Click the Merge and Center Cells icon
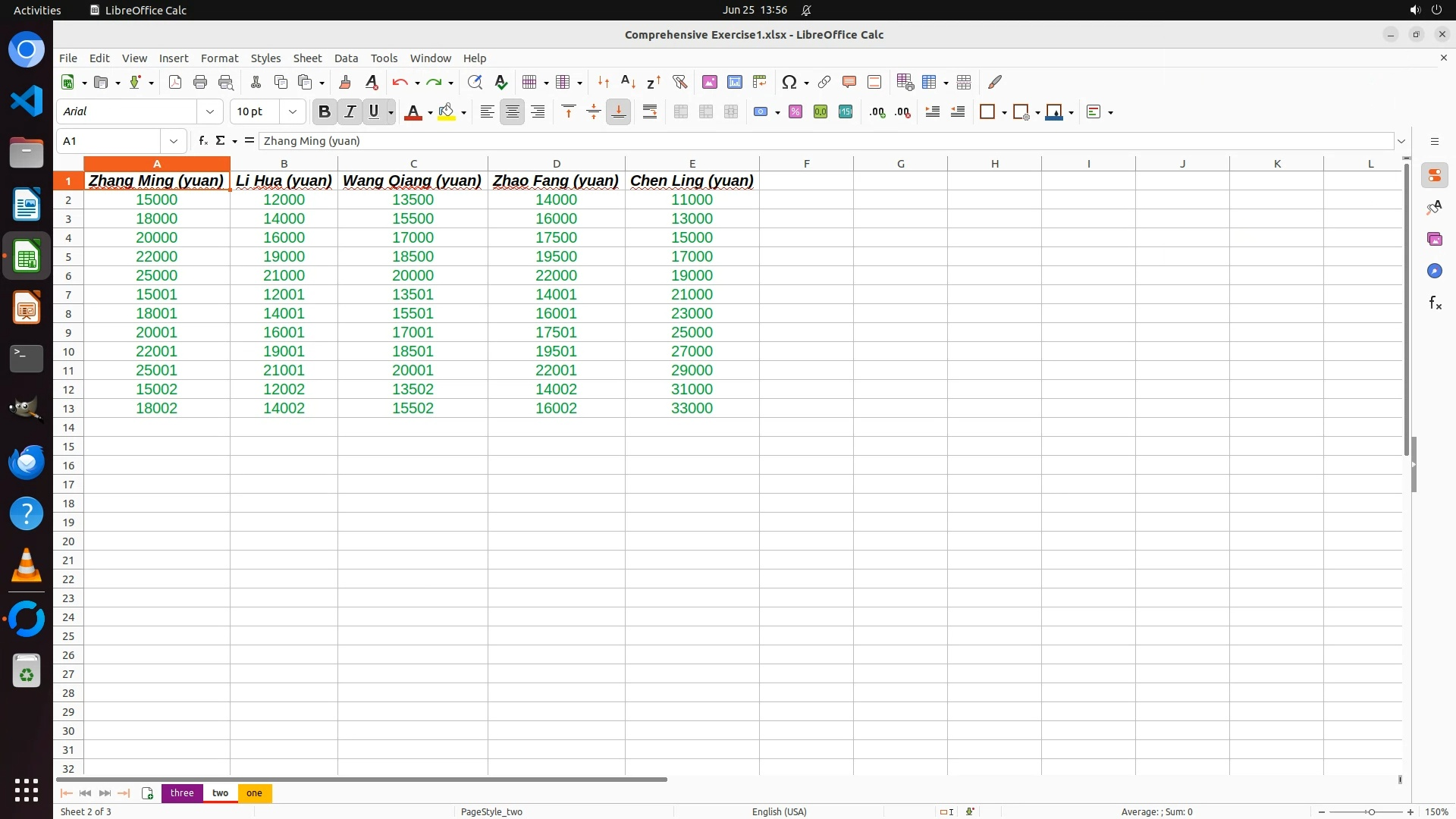1456x819 pixels. 680,111
